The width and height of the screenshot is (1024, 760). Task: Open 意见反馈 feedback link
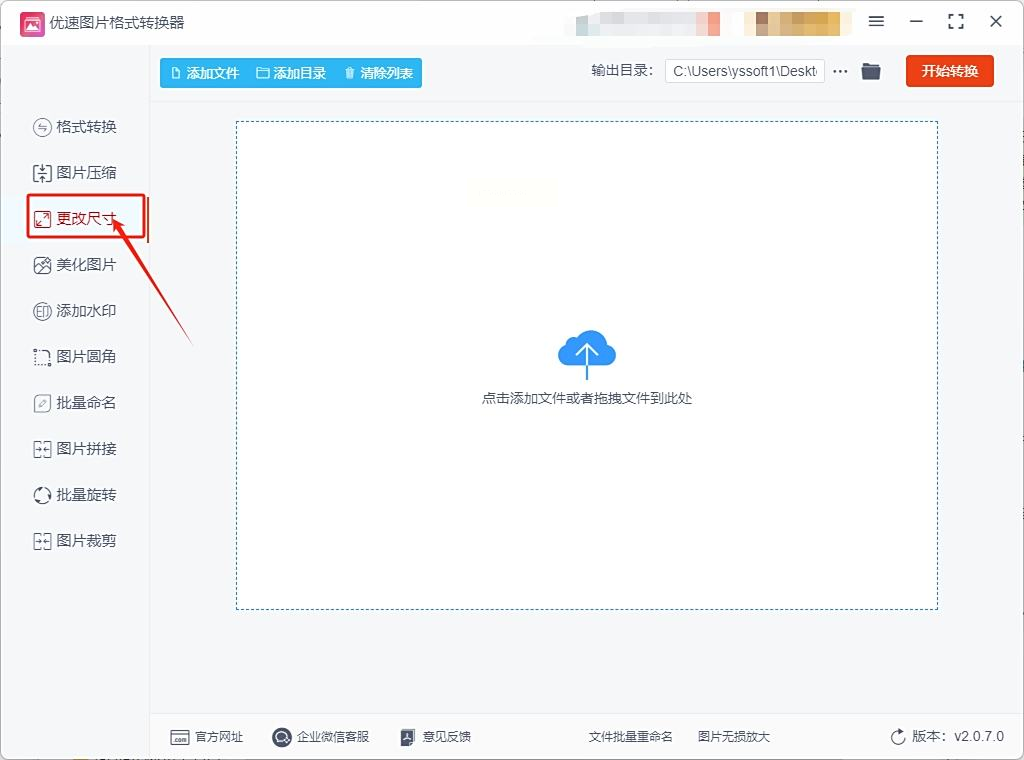(435, 737)
